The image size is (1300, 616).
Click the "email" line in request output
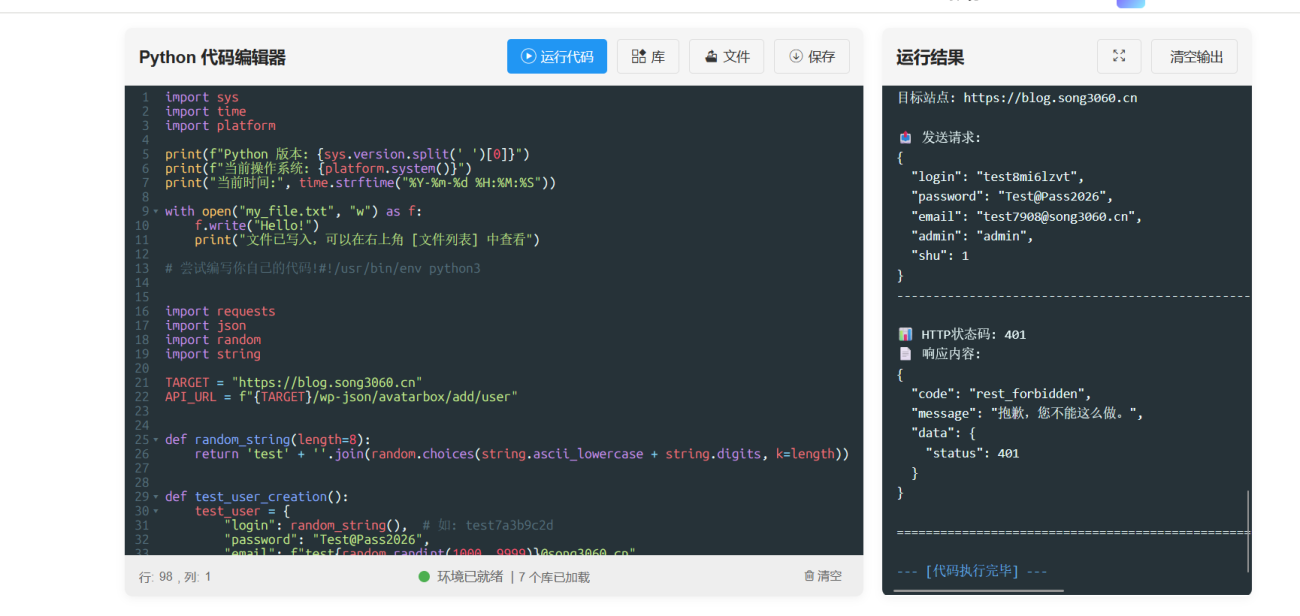(1026, 216)
